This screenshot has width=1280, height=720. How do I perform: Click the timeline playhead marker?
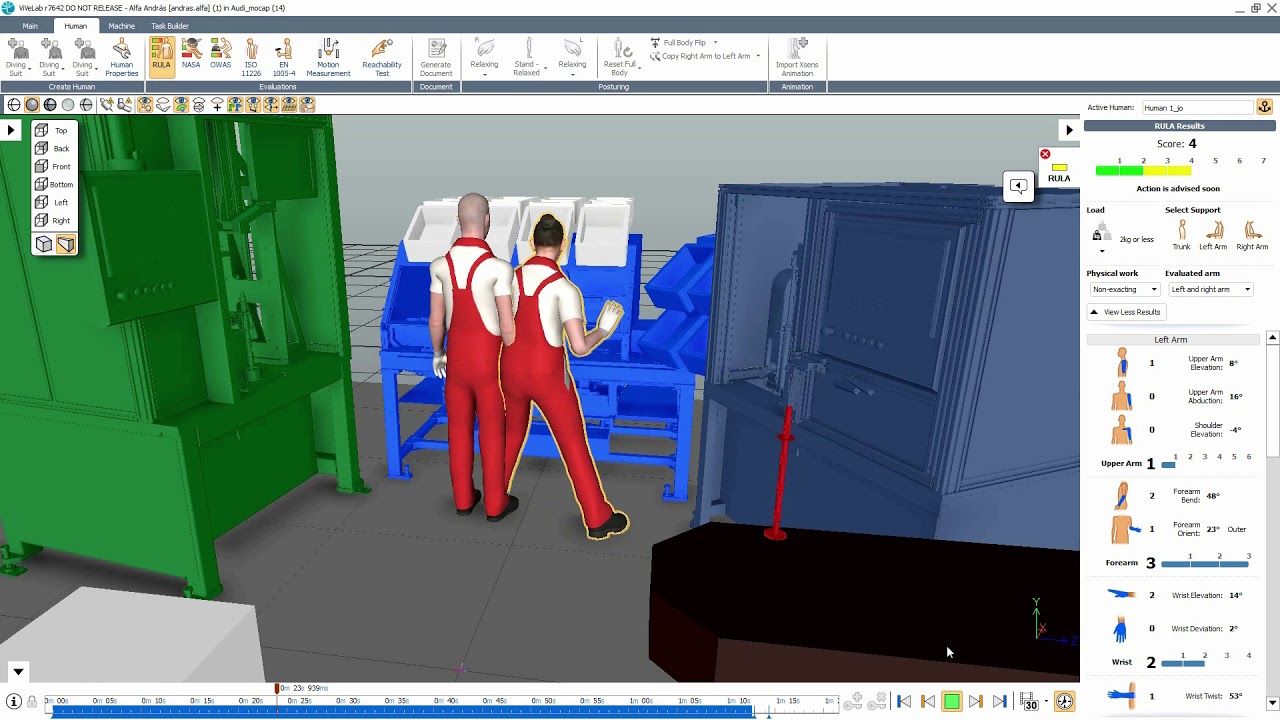277,688
